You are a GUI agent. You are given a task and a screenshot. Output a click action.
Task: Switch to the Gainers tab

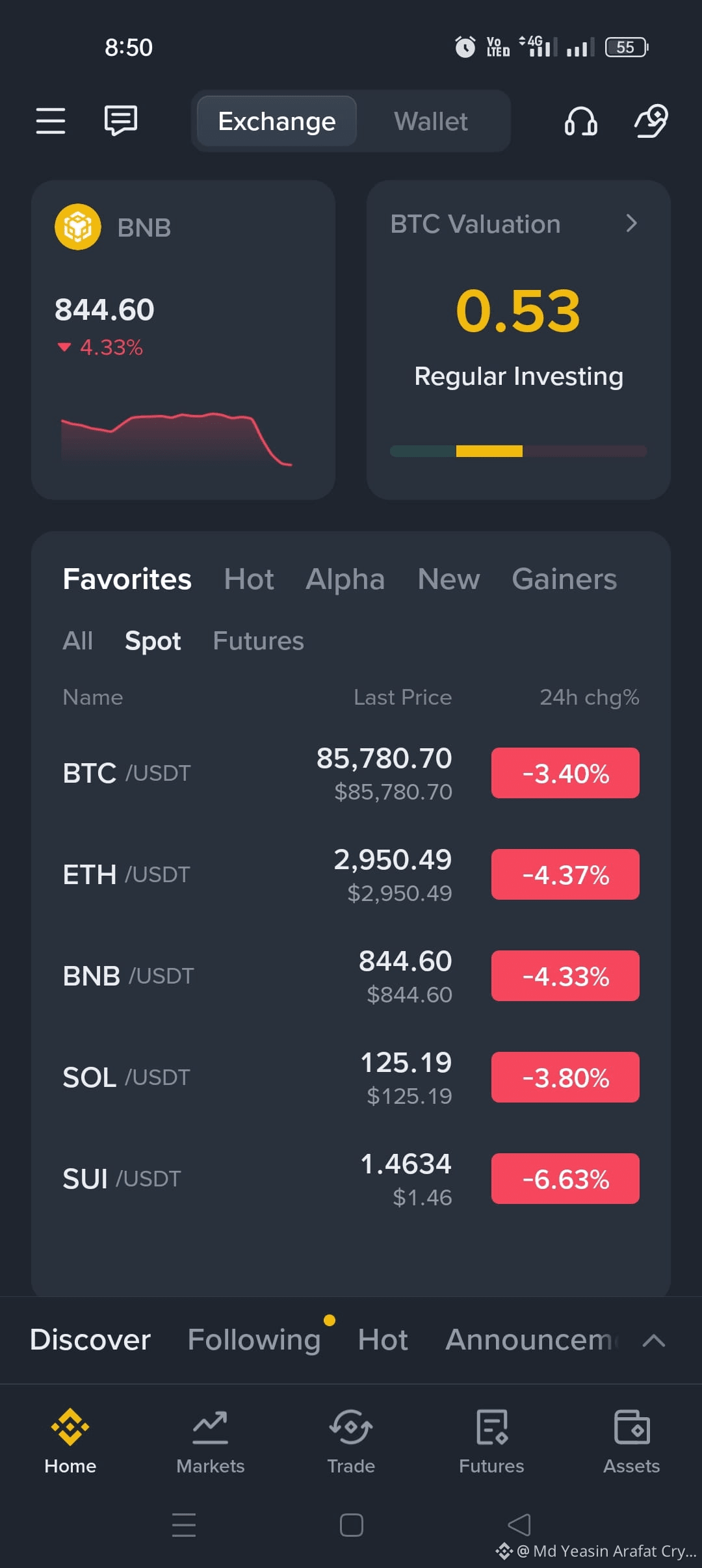click(564, 579)
